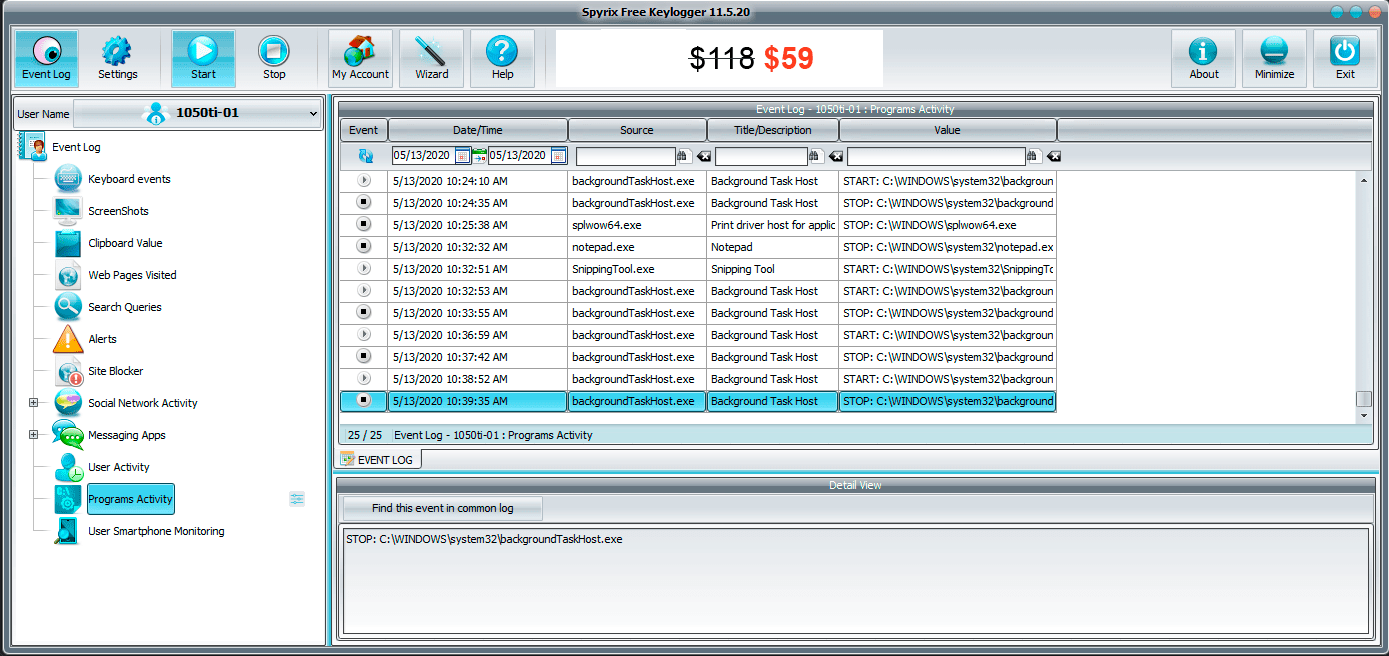Open My Account from toolbar

(360, 58)
